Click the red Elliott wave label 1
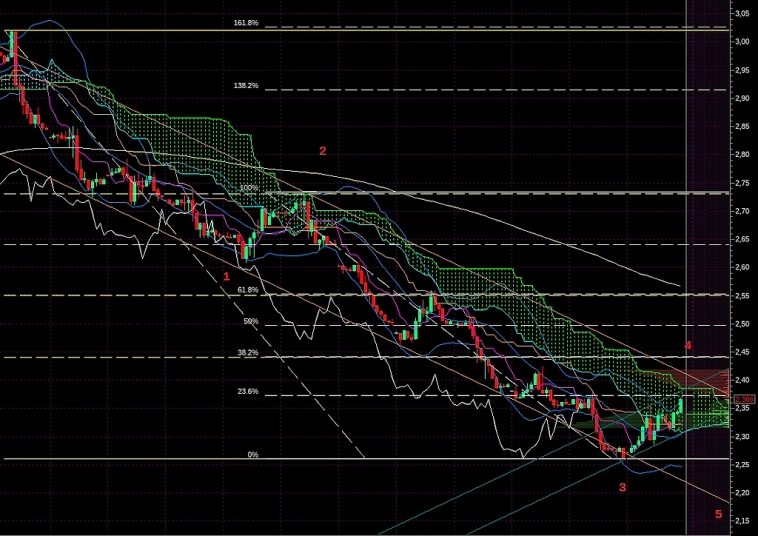 click(226, 277)
